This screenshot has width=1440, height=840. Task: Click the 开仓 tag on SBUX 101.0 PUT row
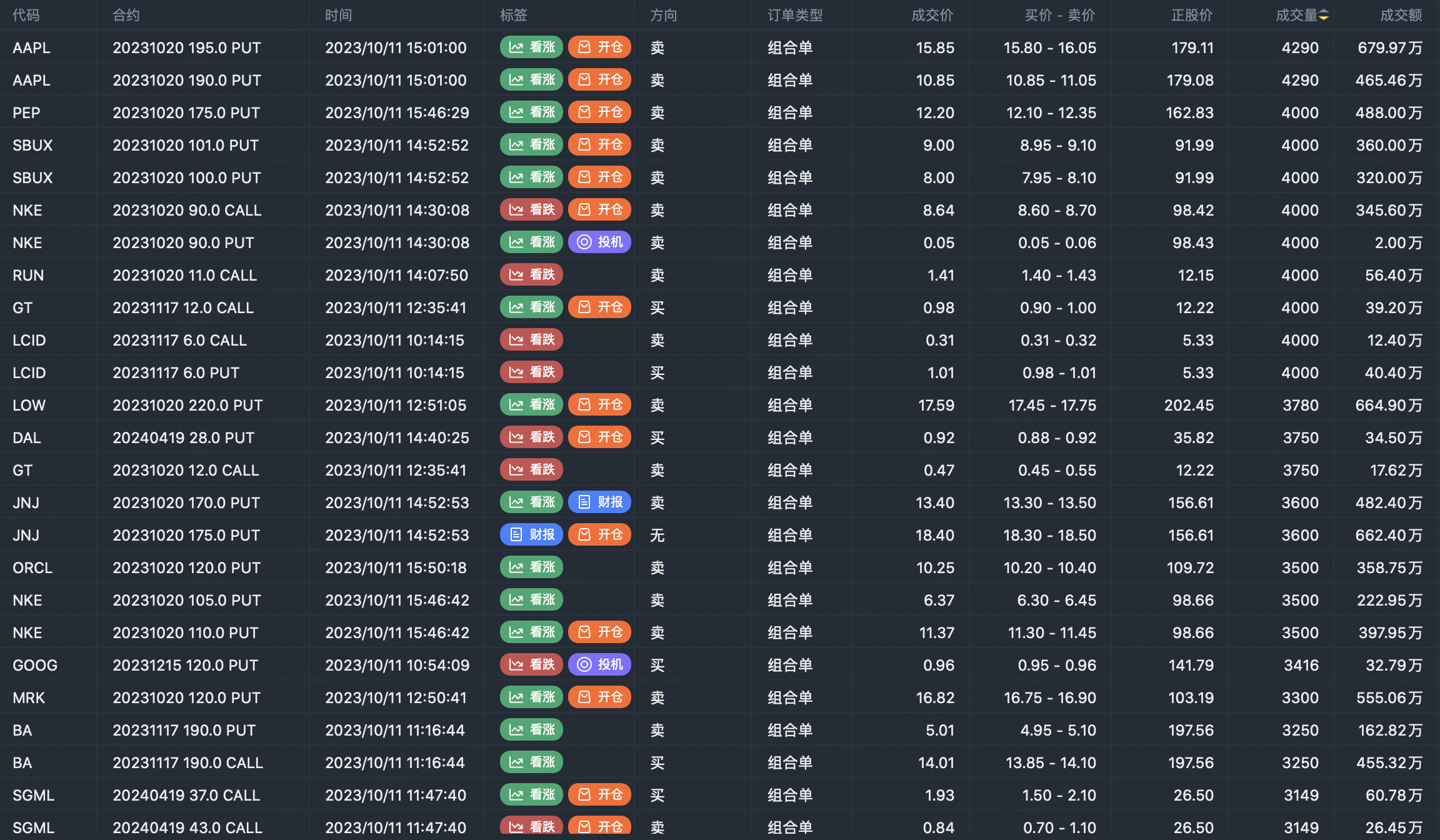(599, 145)
